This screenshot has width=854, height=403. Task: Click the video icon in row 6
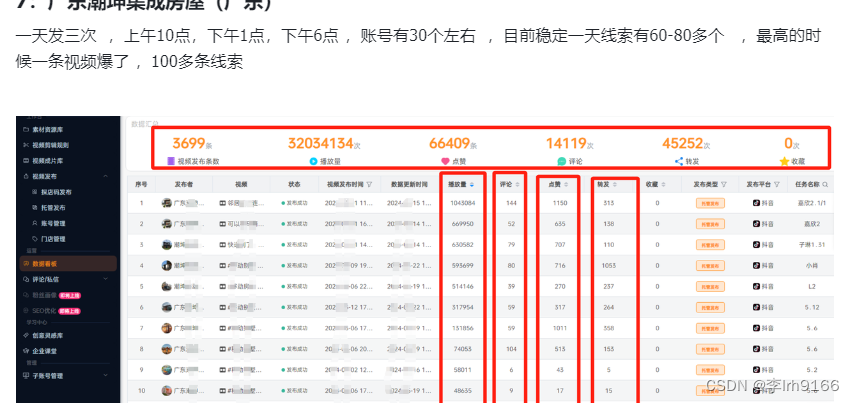[x=222, y=307]
